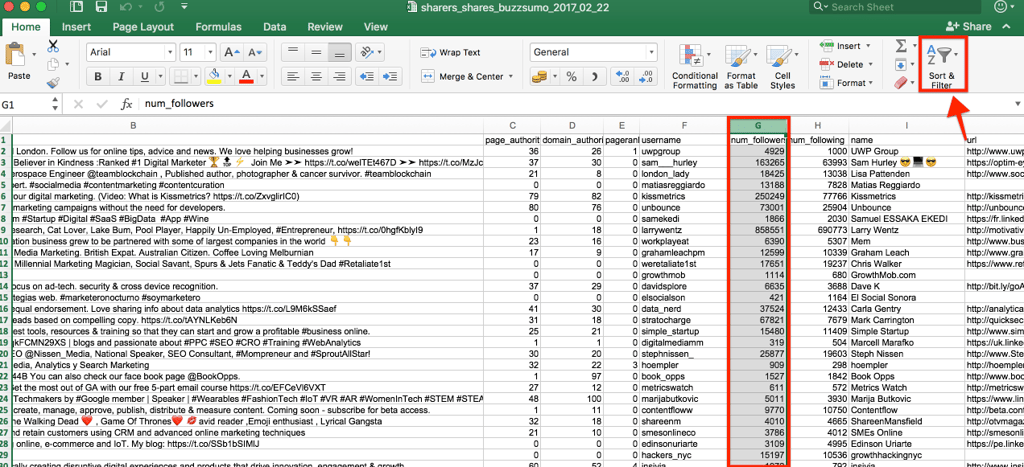Click the name cell Larry Wentz
The image size is (1024, 467).
pyautogui.click(x=906, y=230)
